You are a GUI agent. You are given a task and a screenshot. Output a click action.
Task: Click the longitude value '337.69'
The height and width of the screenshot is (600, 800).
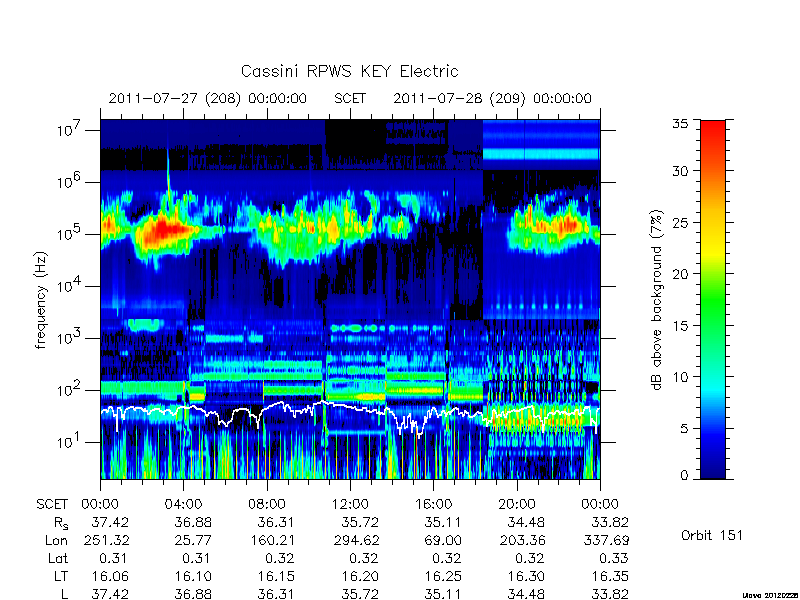606,540
